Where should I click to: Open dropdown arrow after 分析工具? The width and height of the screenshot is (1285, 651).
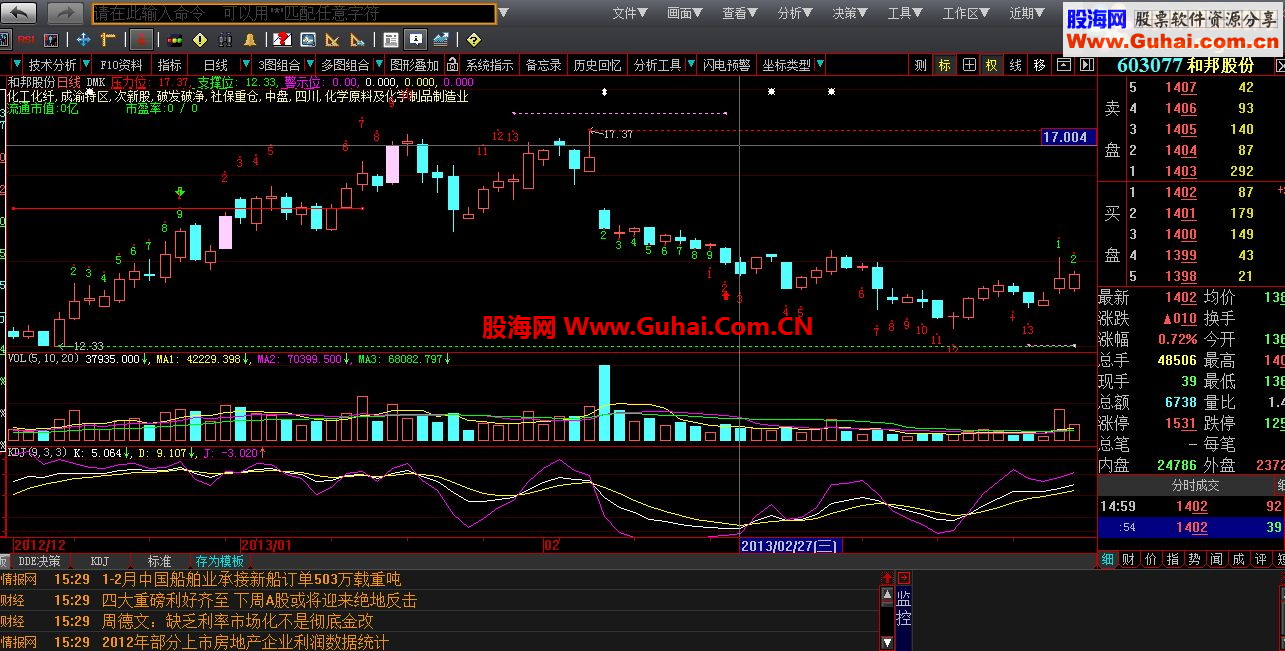(690, 65)
